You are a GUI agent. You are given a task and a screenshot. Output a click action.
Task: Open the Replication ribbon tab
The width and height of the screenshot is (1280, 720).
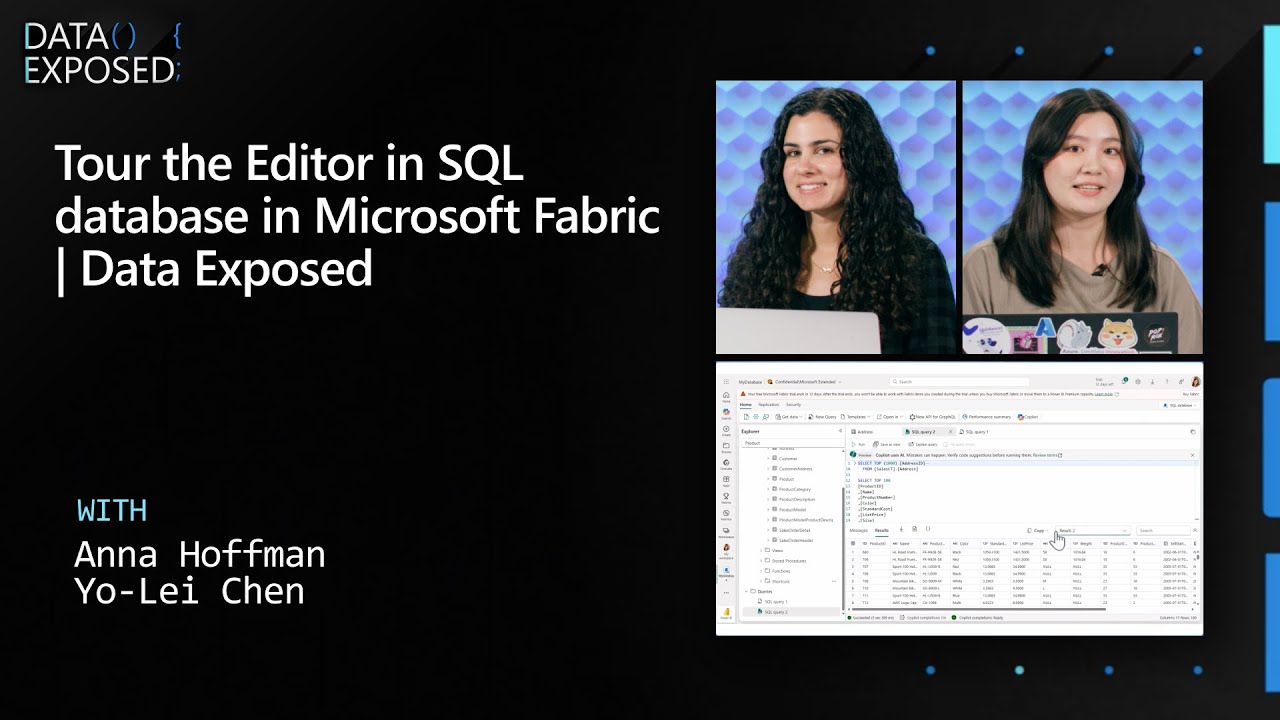click(768, 404)
